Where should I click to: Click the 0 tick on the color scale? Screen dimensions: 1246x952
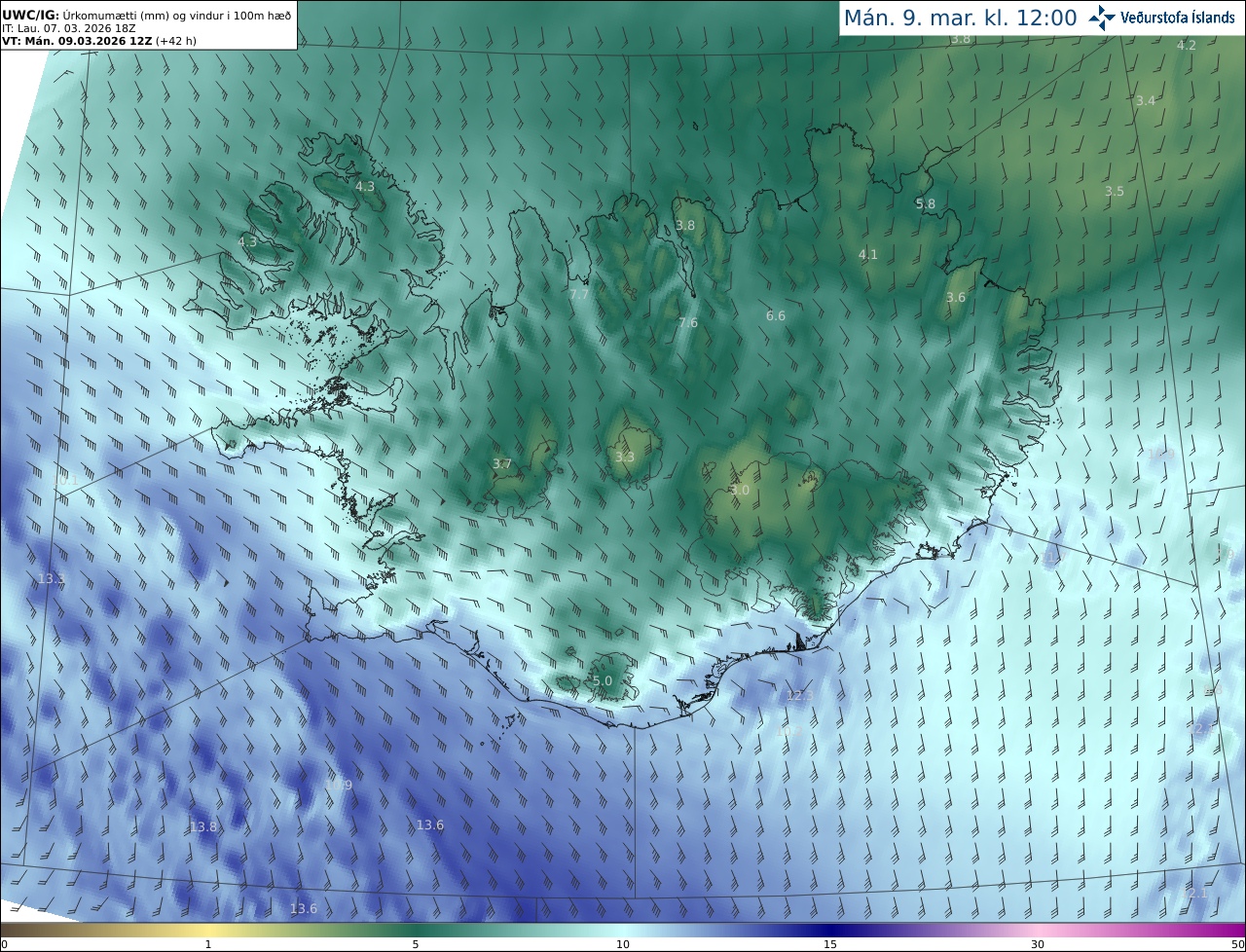[4, 944]
